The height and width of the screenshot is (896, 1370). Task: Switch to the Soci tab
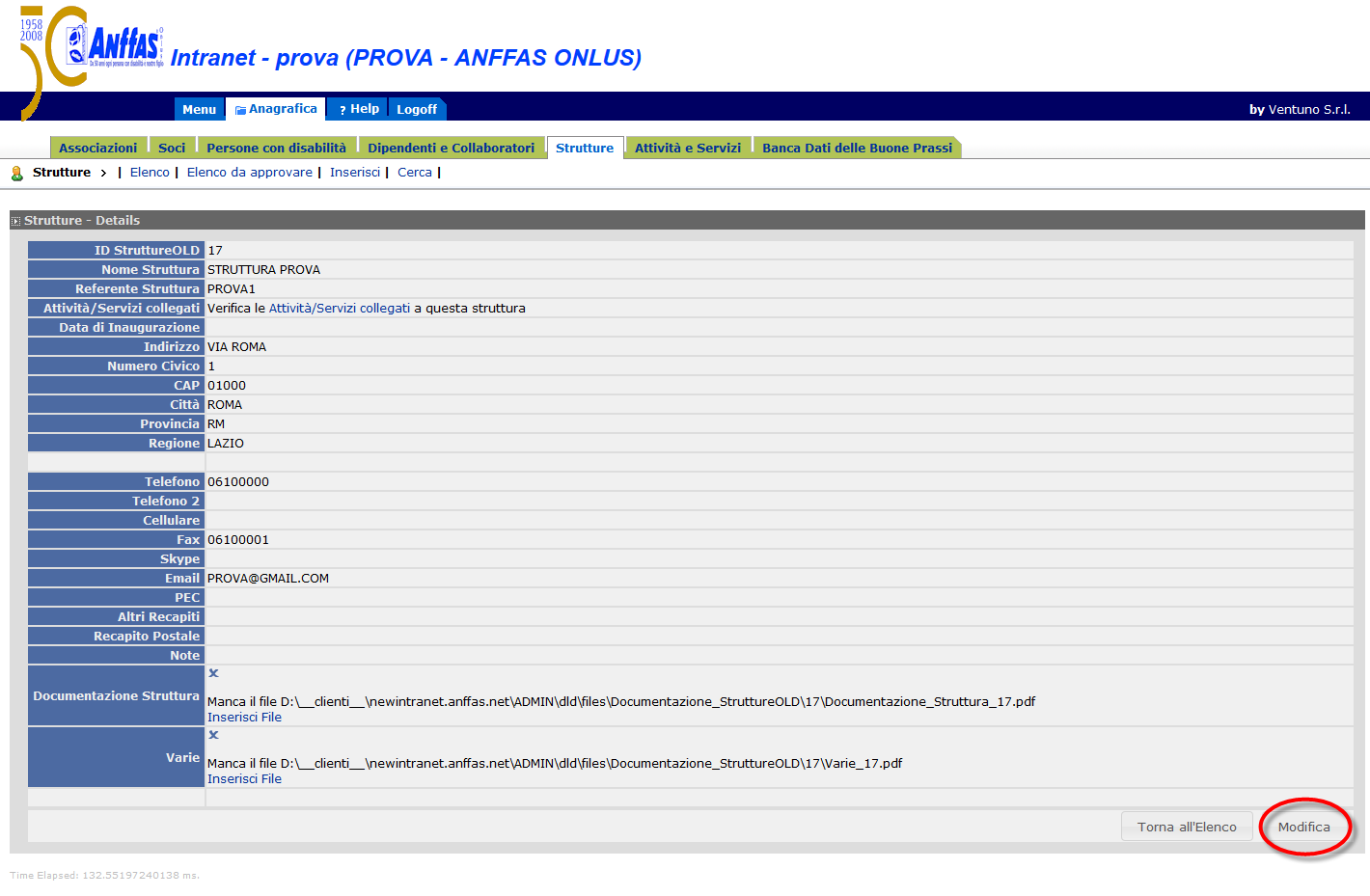[x=172, y=148]
